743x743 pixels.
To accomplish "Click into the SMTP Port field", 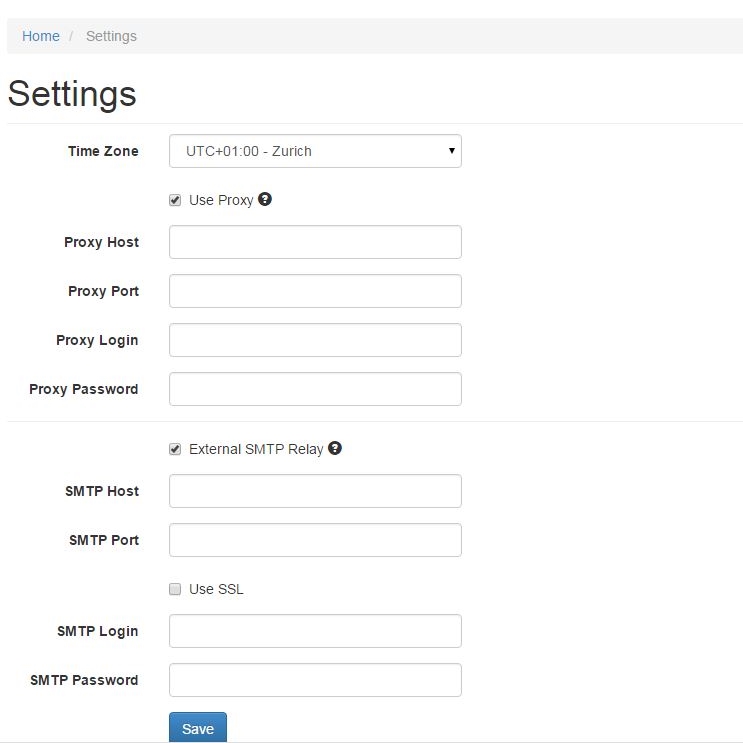I will point(315,540).
